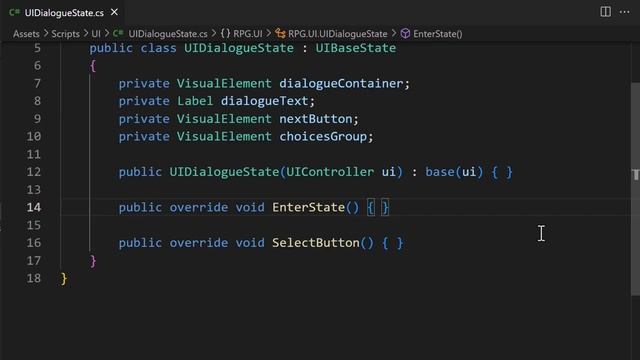Screen dimensions: 640x360
Task: Open the Assets breadcrumb folder
Action: [26, 34]
